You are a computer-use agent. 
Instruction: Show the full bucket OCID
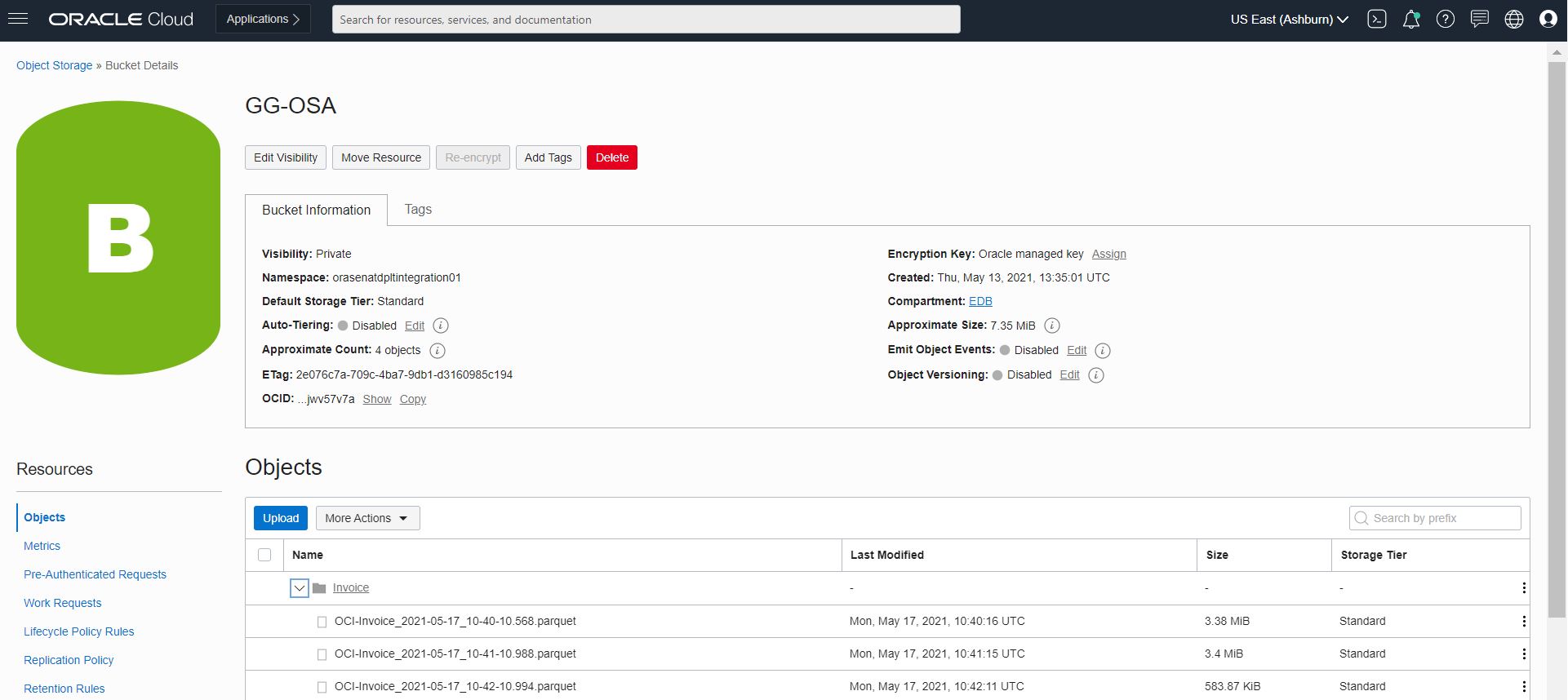point(377,399)
